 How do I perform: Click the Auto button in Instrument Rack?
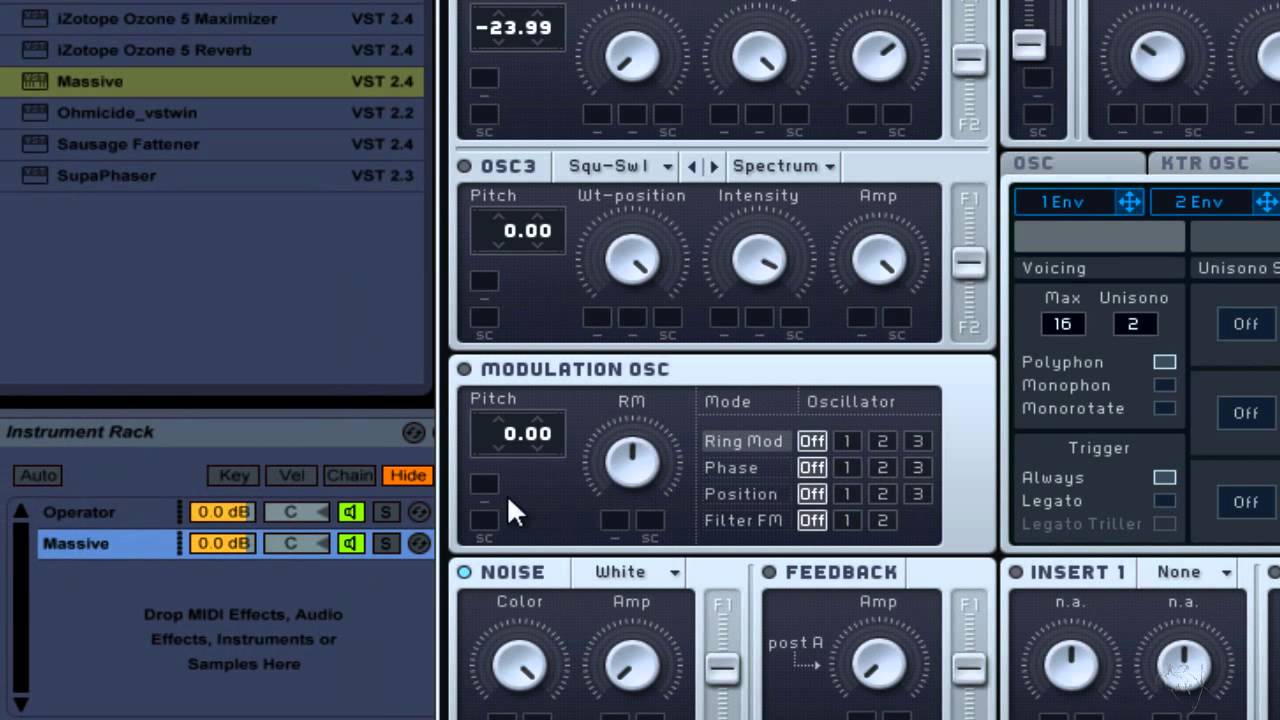tap(38, 475)
